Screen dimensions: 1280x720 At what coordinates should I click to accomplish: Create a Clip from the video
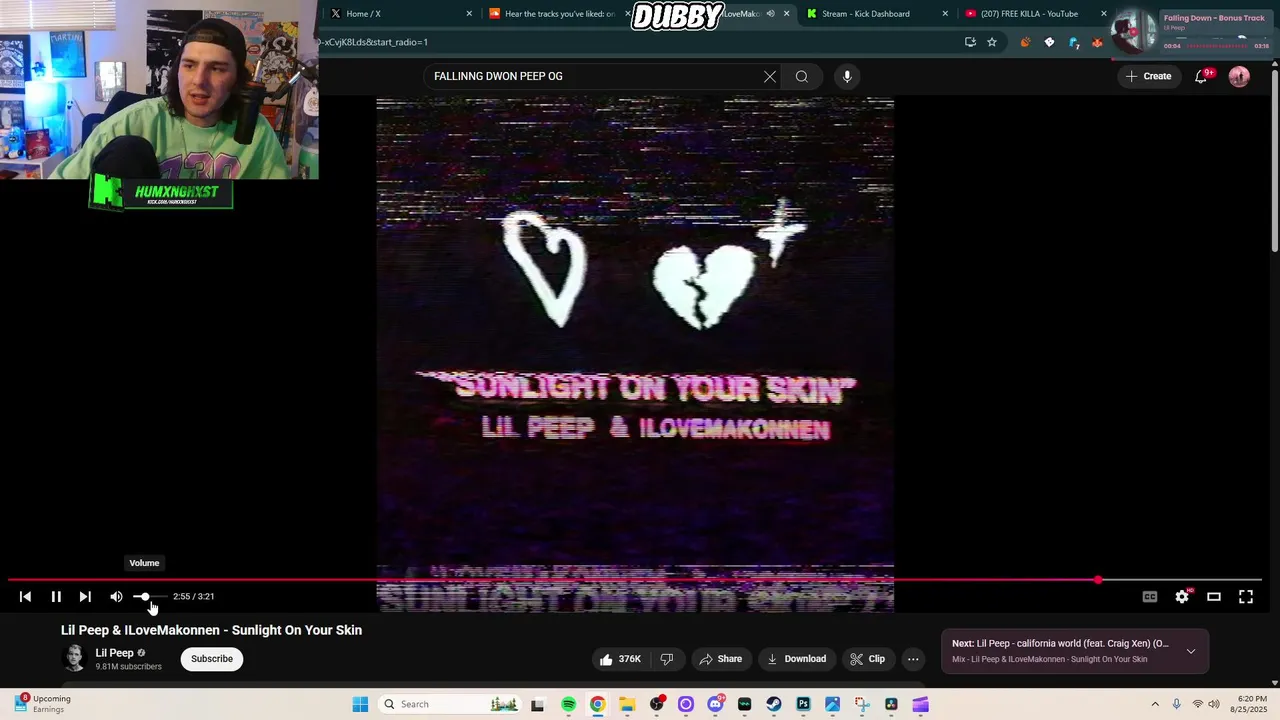pos(867,659)
